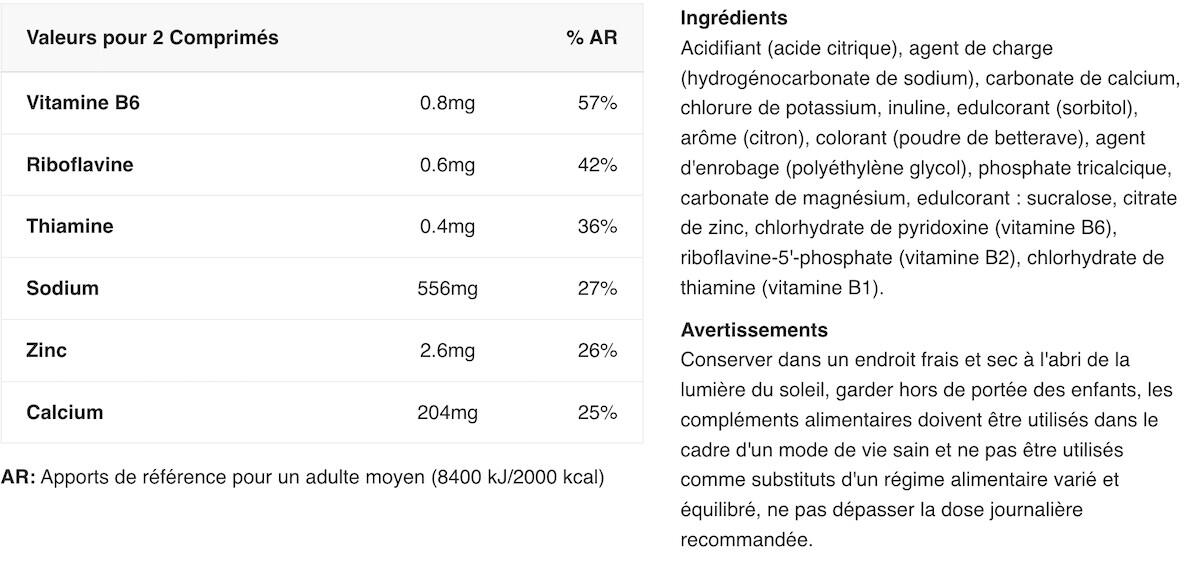1200x569 pixels.
Task: Click the 'Valeurs pour 2 Comprimés' table header
Action: point(152,38)
